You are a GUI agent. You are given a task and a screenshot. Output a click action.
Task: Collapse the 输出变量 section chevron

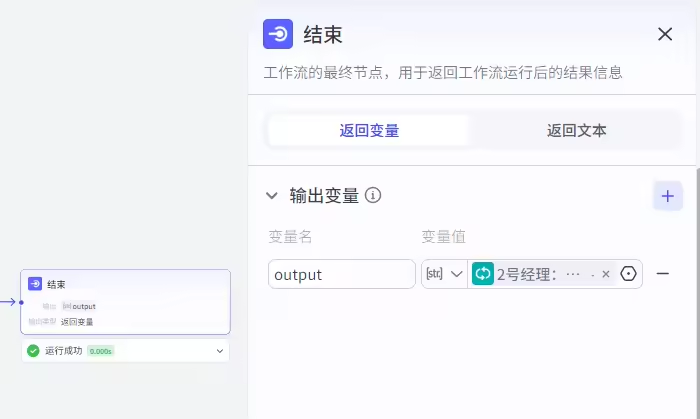pos(272,196)
